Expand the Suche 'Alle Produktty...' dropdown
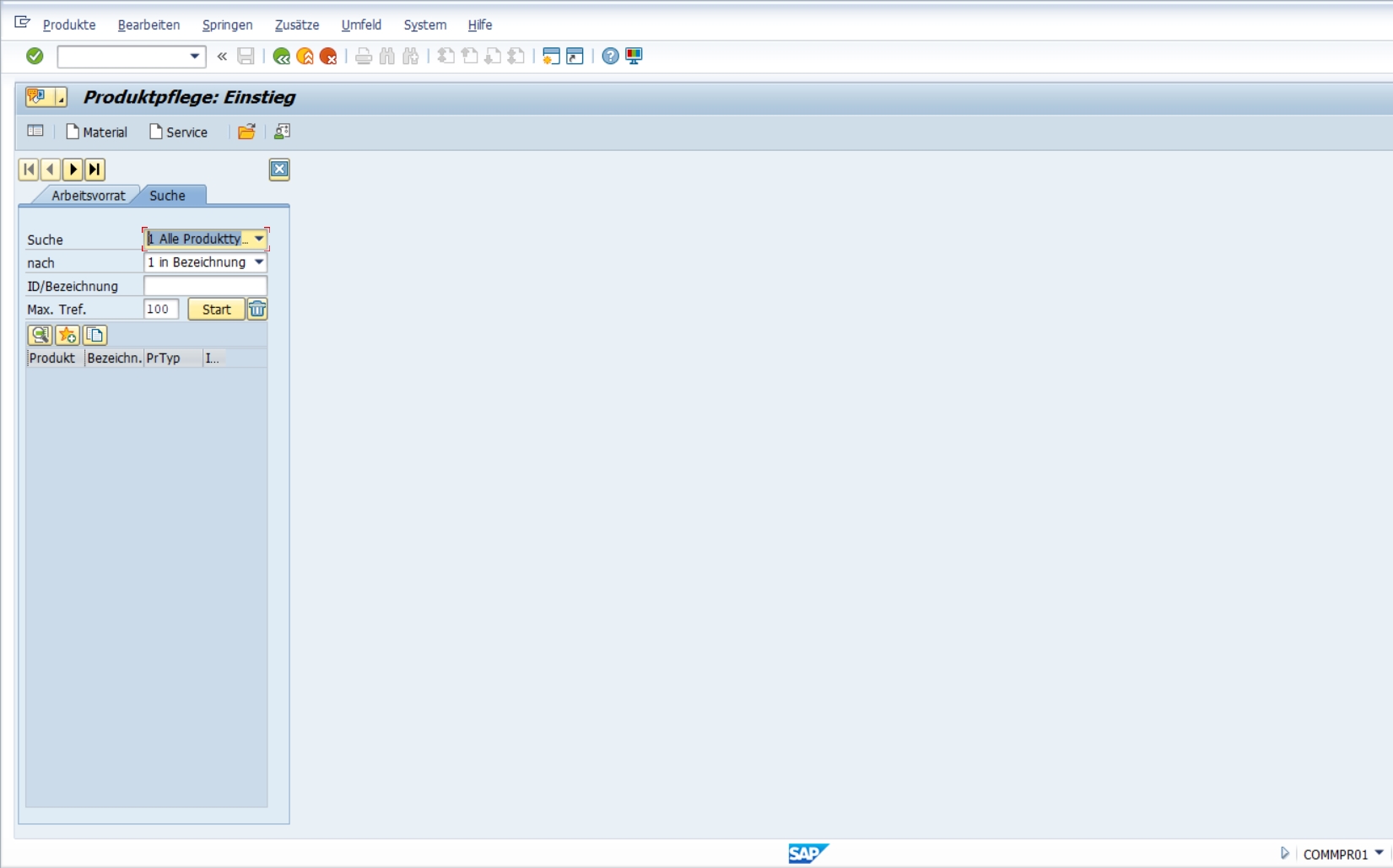The height and width of the screenshot is (868, 1393). (x=259, y=239)
